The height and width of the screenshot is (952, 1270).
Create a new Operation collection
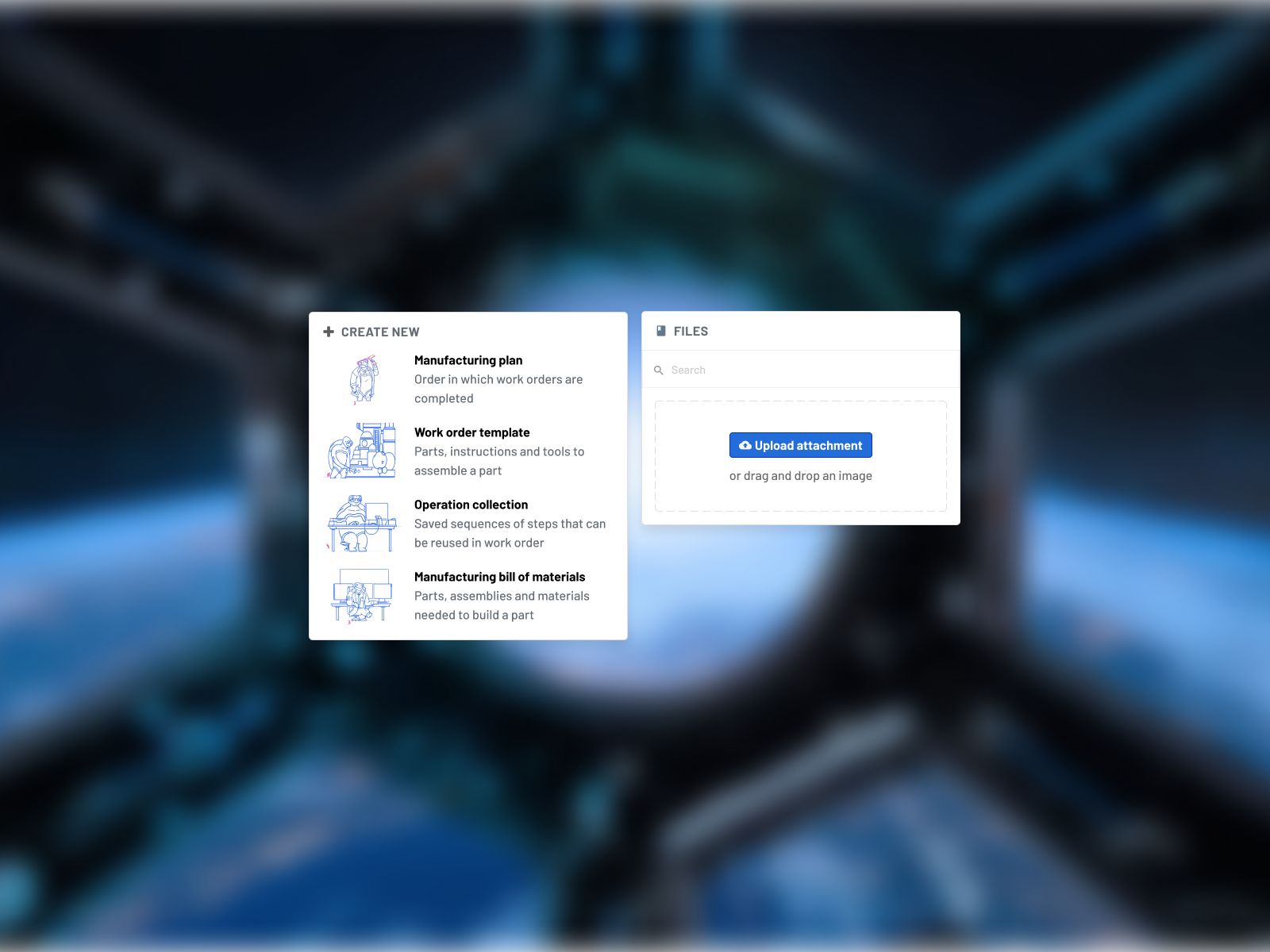(470, 505)
